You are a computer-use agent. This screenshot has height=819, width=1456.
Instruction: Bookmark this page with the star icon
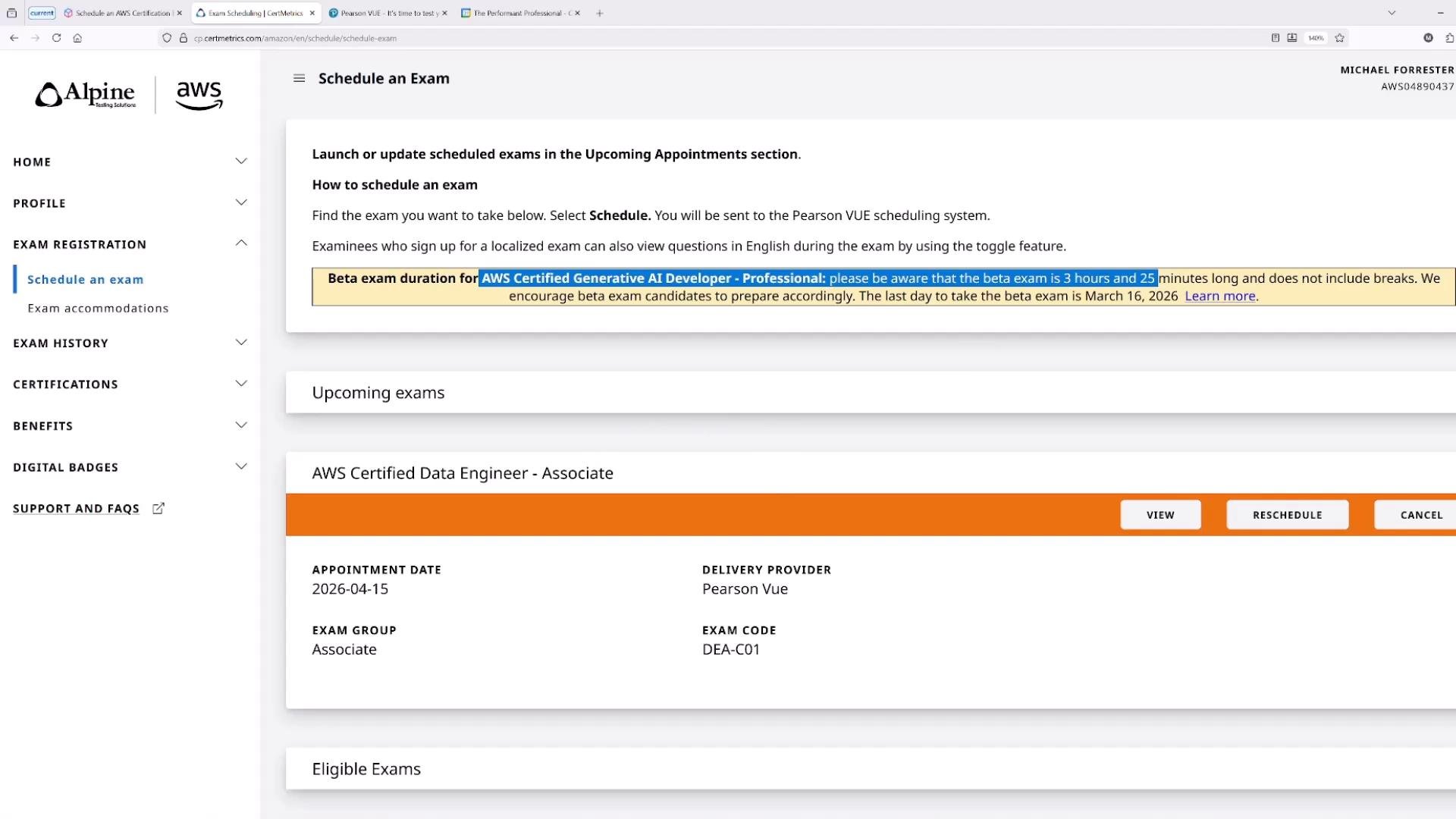click(1340, 38)
